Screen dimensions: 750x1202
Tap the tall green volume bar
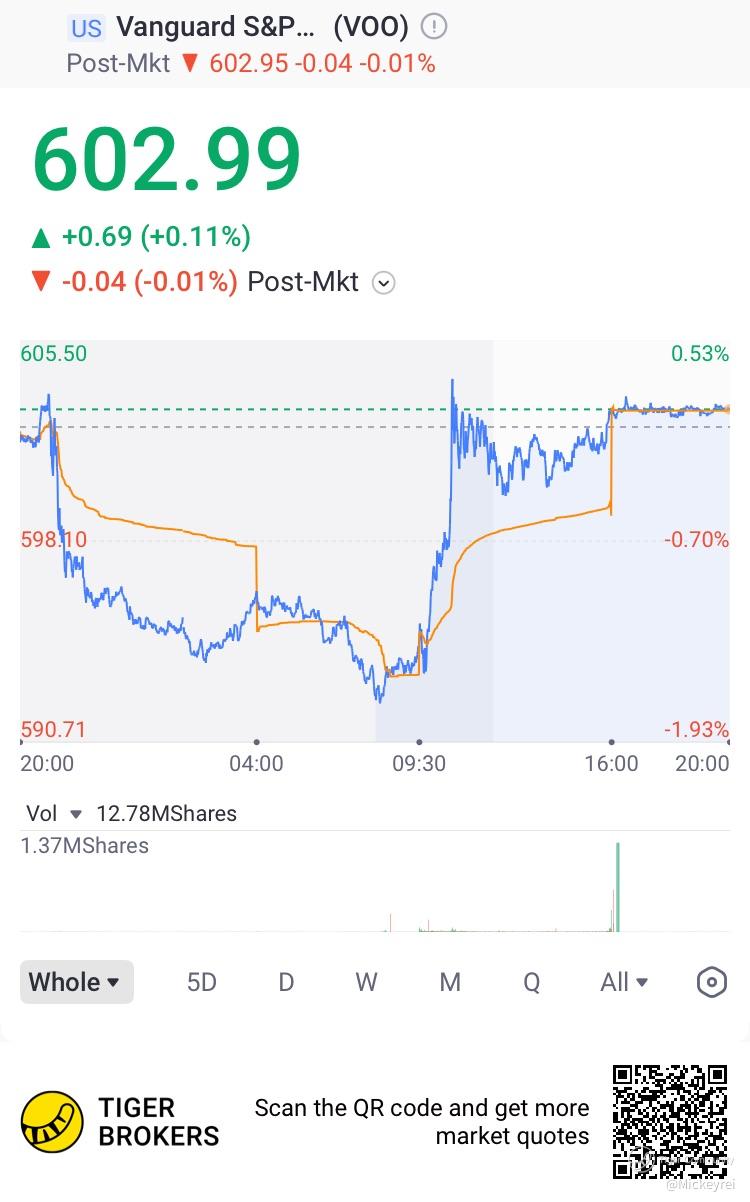tap(618, 887)
